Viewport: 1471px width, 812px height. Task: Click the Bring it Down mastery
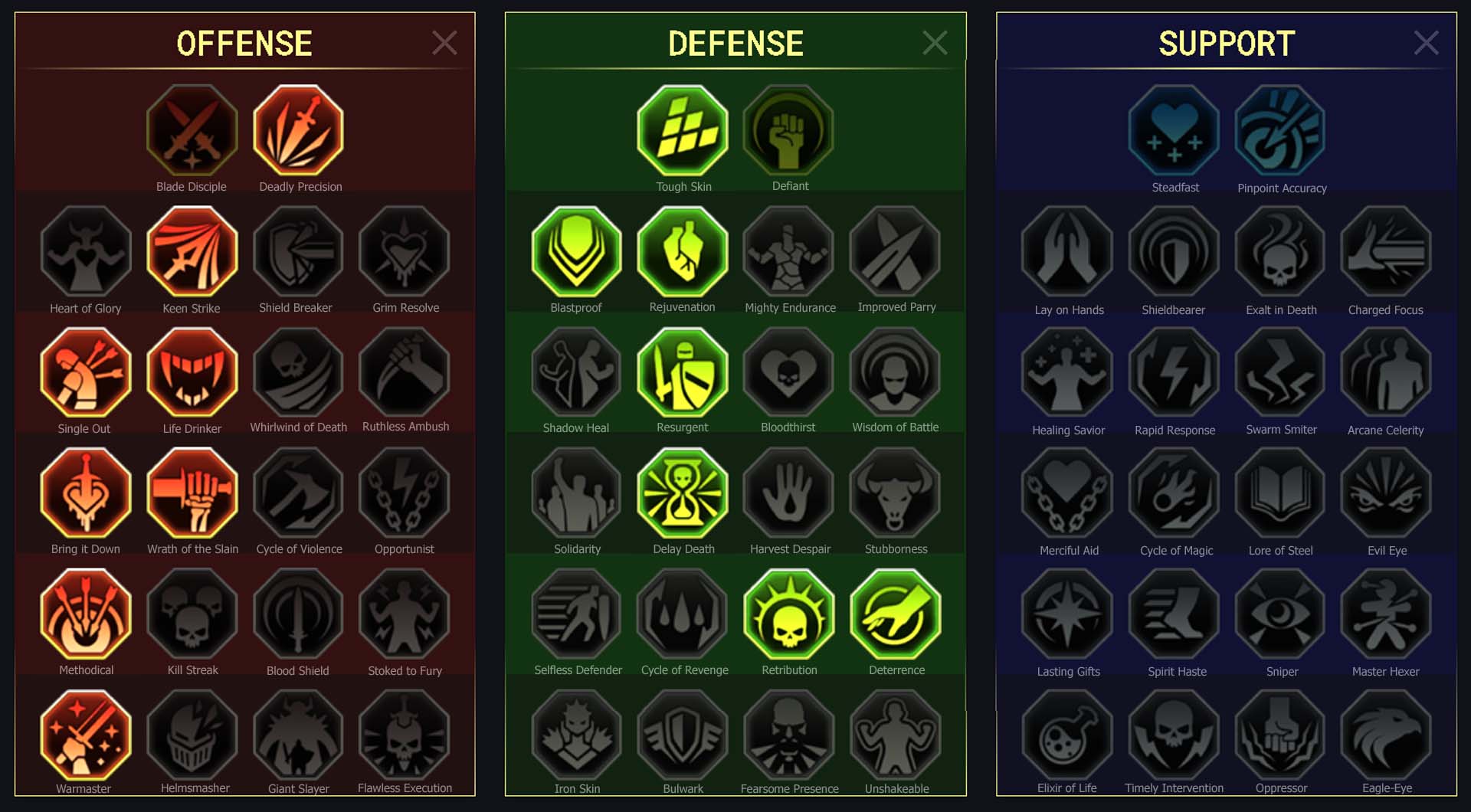coord(86,493)
